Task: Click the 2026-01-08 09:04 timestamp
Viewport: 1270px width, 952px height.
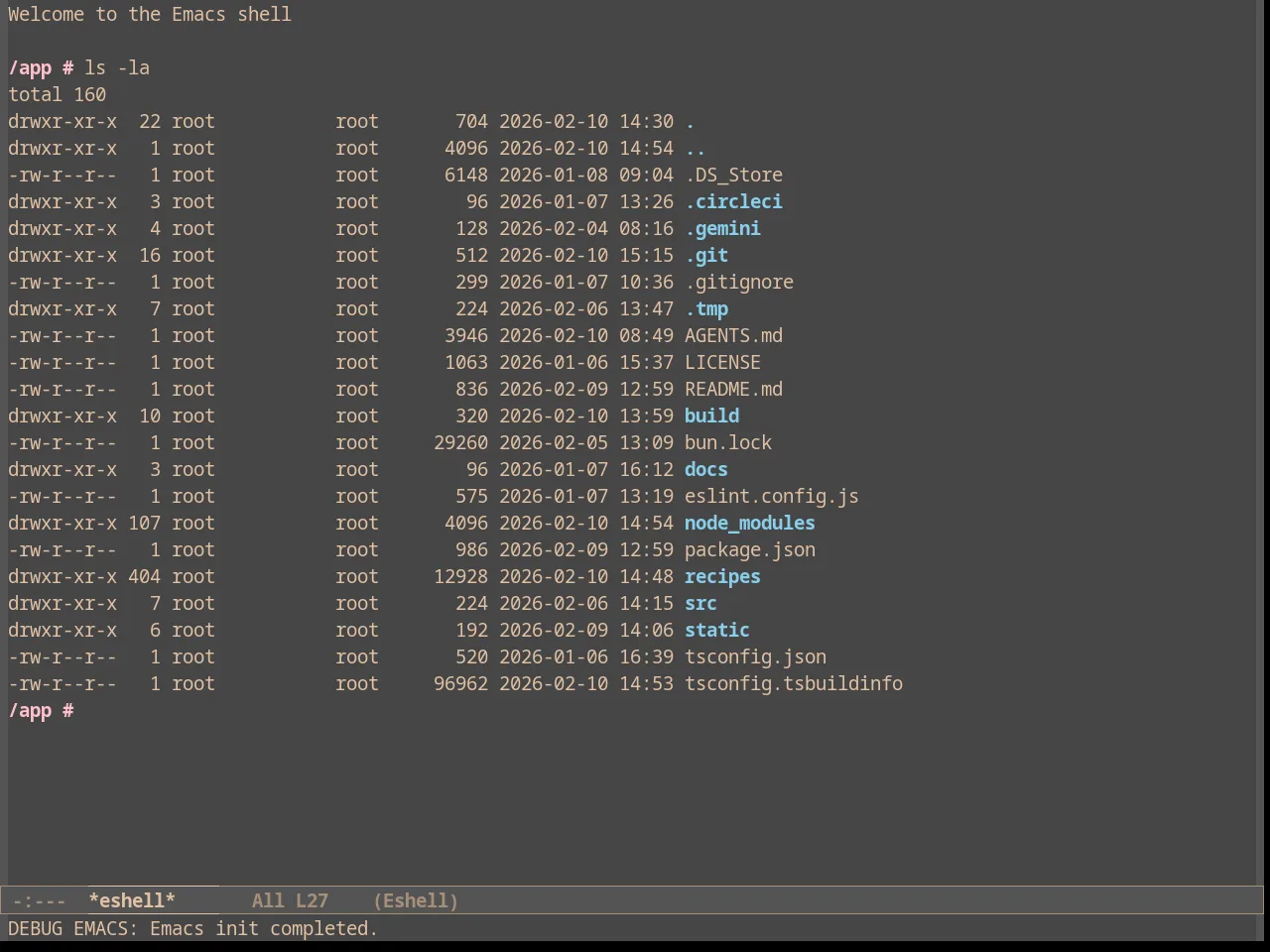Action: (x=586, y=175)
